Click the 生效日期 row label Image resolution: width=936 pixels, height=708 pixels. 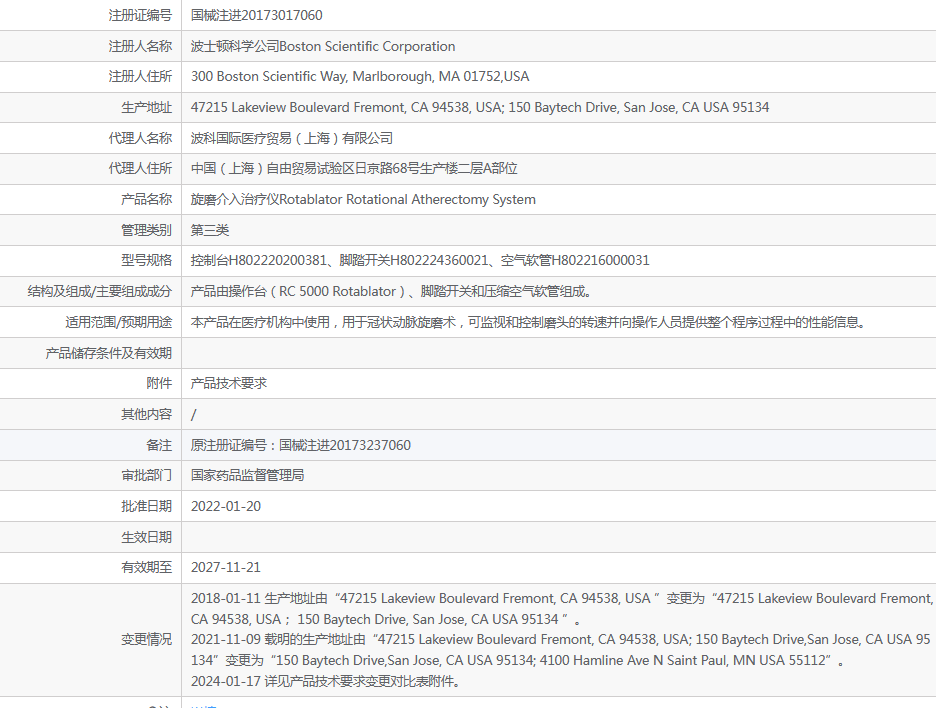(146, 537)
